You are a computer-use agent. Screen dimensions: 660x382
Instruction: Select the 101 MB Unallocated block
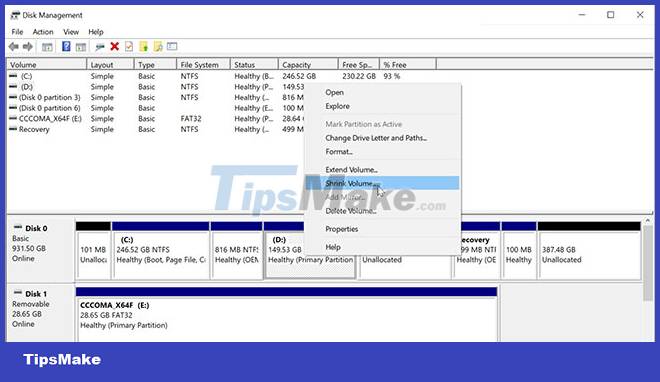(x=93, y=251)
